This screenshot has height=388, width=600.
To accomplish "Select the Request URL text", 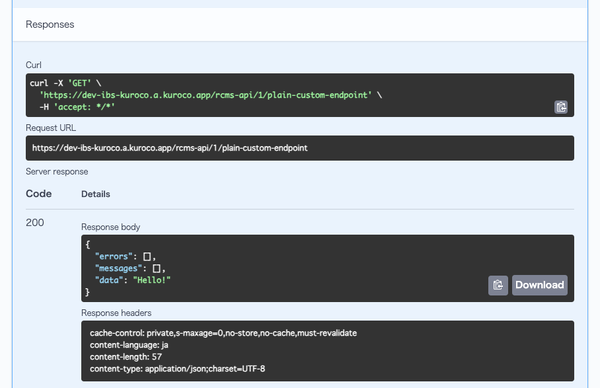I will (170, 148).
